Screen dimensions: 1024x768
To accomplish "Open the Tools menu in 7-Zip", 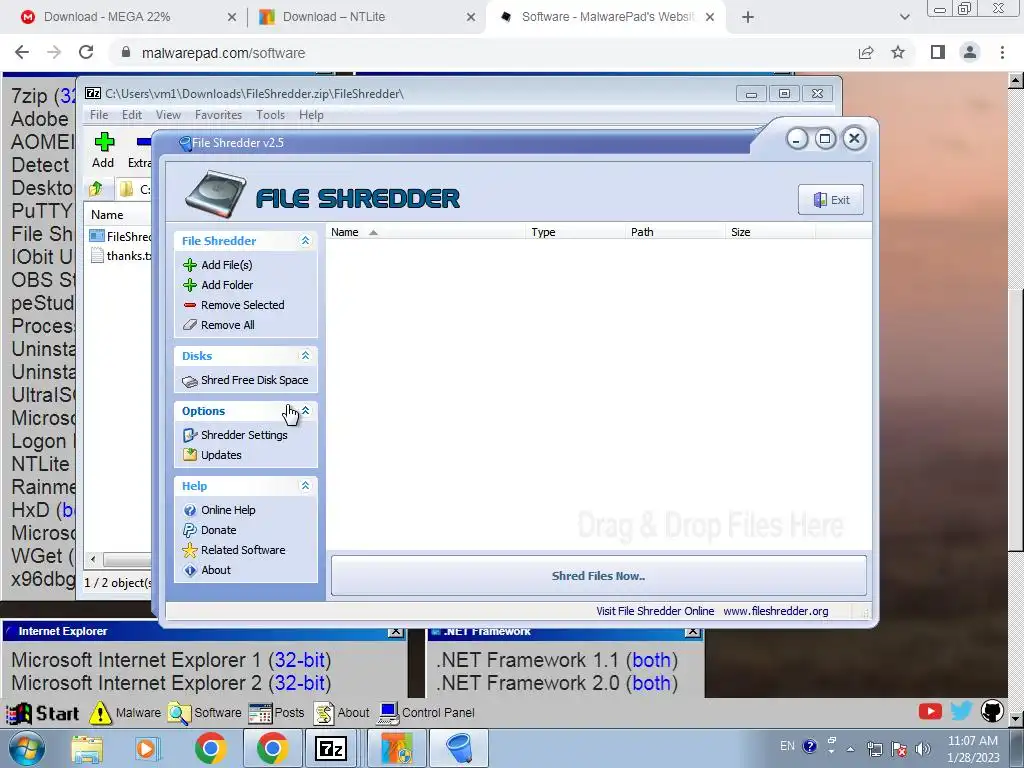I will coord(270,115).
